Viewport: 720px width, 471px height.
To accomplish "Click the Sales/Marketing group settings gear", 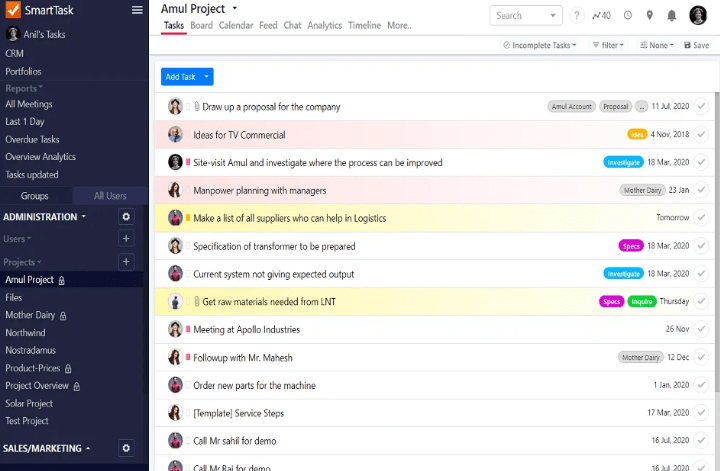I will pyautogui.click(x=126, y=448).
